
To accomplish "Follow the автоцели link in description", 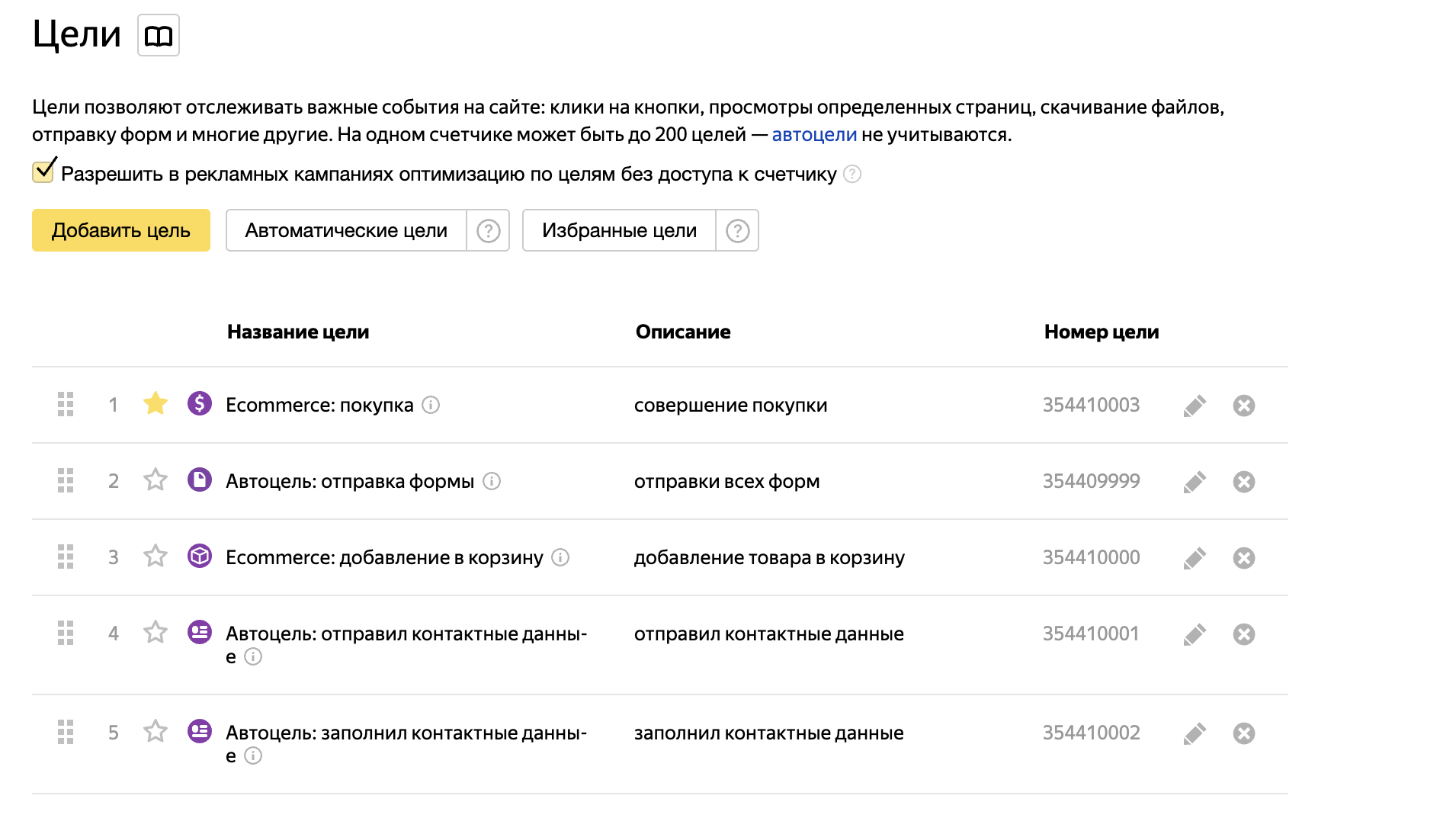I will coord(814,135).
